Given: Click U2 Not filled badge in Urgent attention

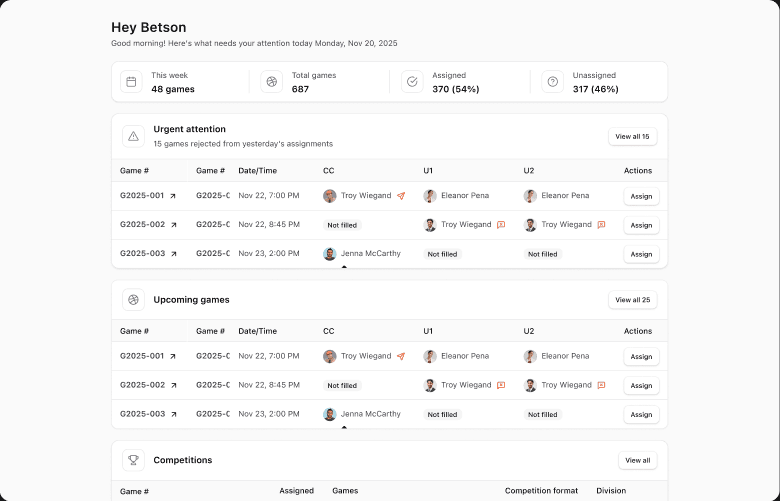Looking at the screenshot, I should [543, 254].
